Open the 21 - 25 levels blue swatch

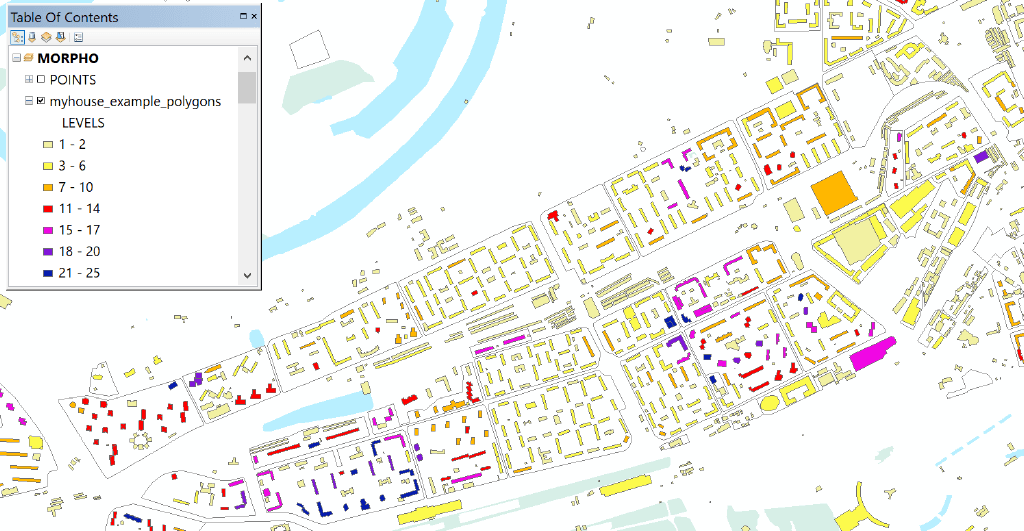(48, 273)
